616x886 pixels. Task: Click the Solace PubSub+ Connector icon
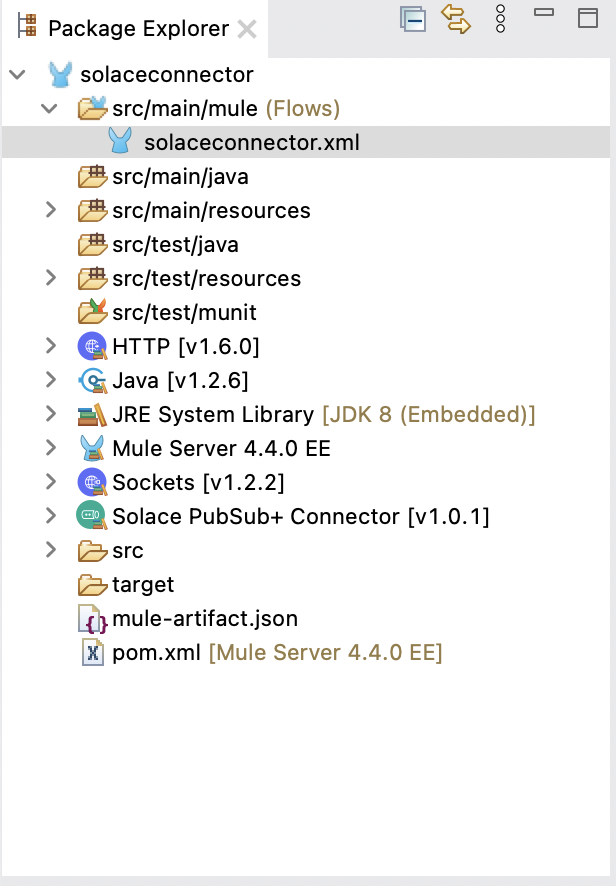tap(92, 516)
